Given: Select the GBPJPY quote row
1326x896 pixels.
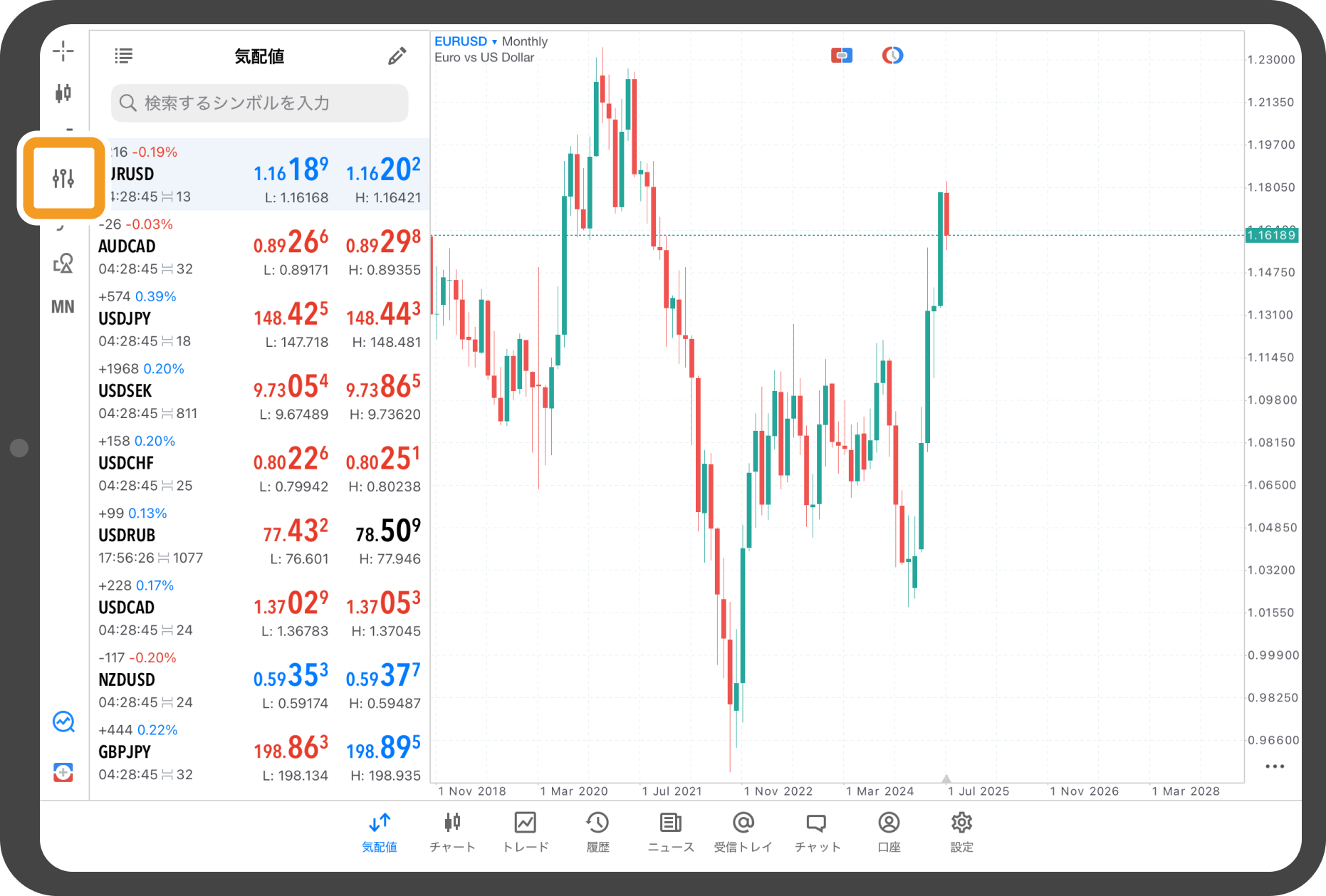Looking at the screenshot, I should pyautogui.click(x=259, y=752).
